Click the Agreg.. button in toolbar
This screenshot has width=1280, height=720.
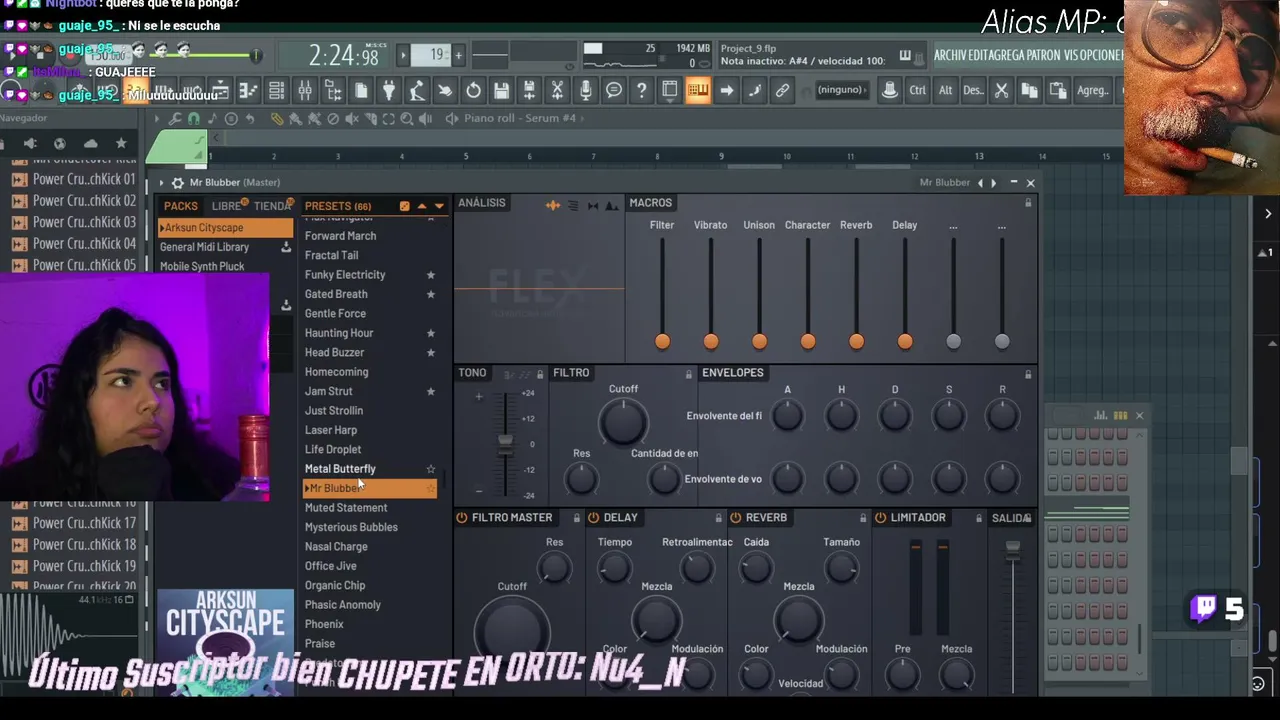point(1093,90)
